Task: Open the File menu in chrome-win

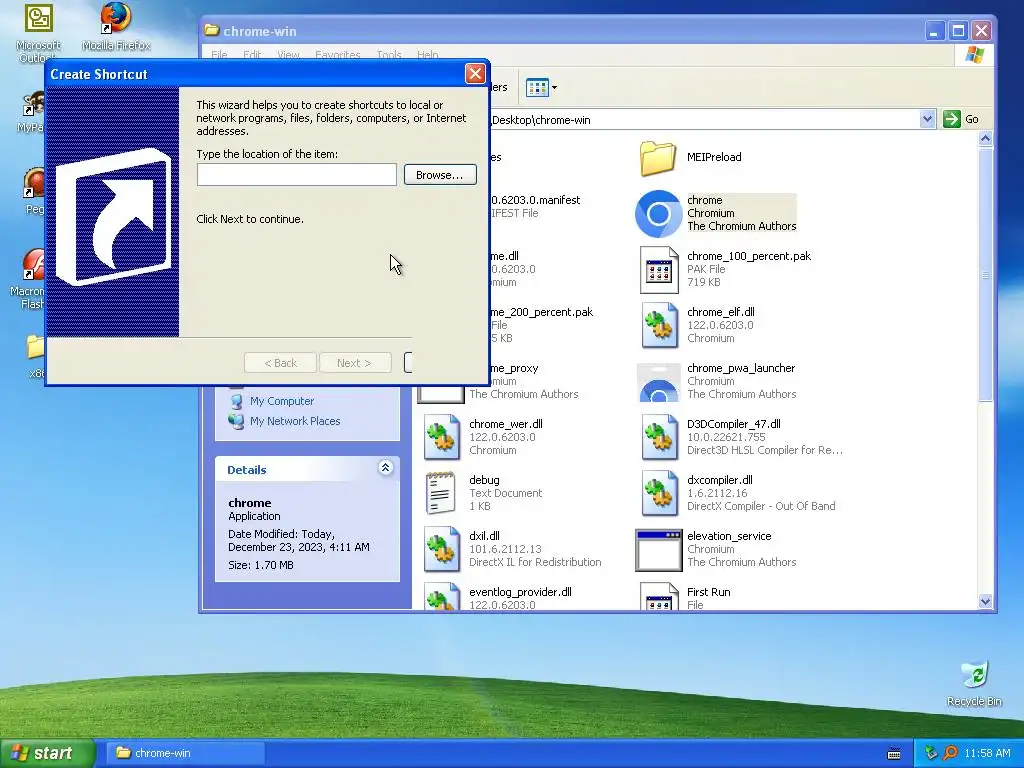Action: pyautogui.click(x=219, y=55)
